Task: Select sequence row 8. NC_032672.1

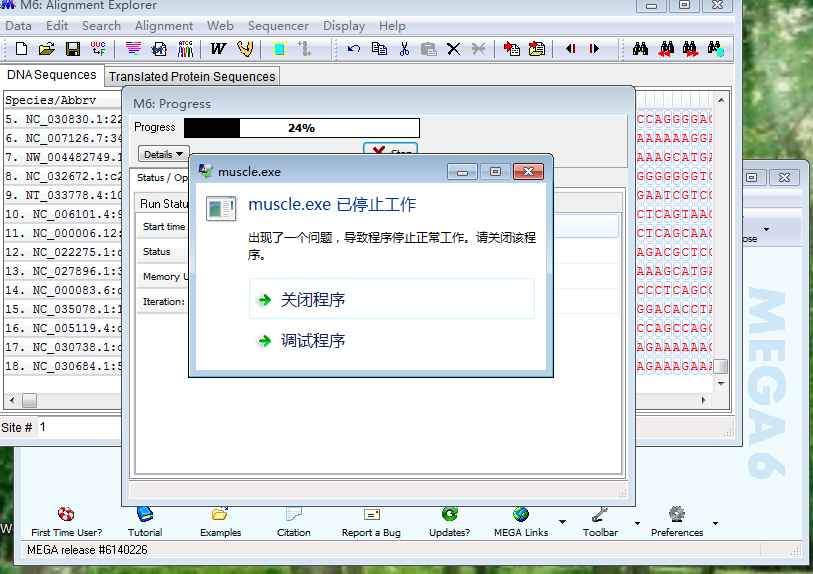Action: [x=63, y=176]
